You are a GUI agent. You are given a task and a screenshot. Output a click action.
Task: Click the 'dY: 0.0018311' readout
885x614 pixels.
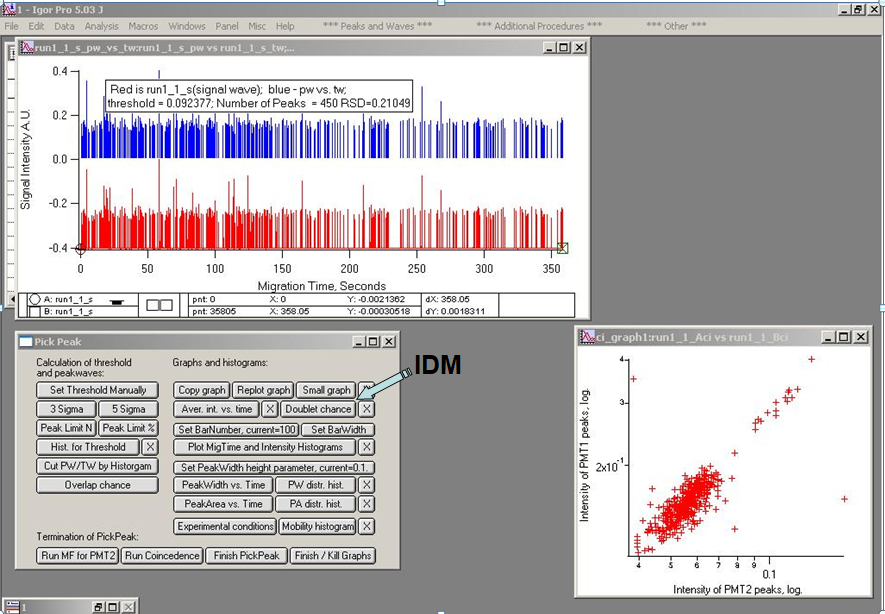[x=455, y=311]
